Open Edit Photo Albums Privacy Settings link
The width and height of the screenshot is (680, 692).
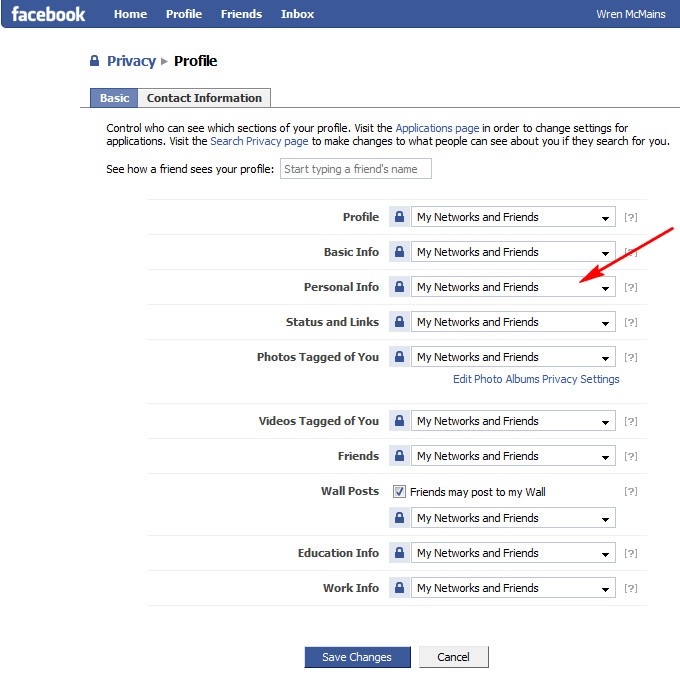tap(536, 379)
